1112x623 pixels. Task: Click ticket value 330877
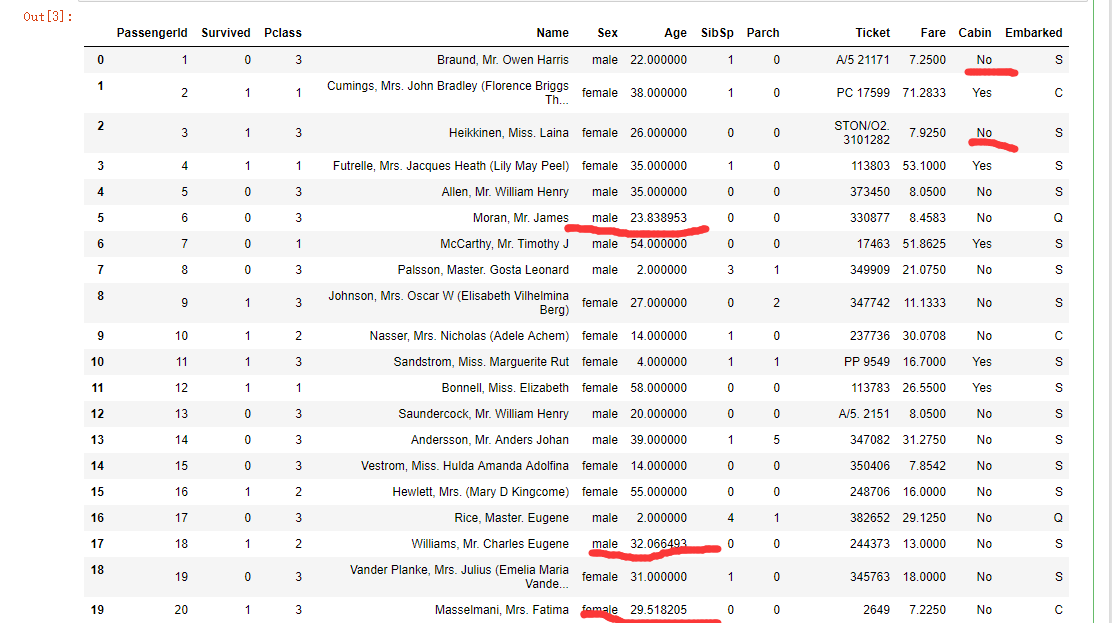[870, 218]
